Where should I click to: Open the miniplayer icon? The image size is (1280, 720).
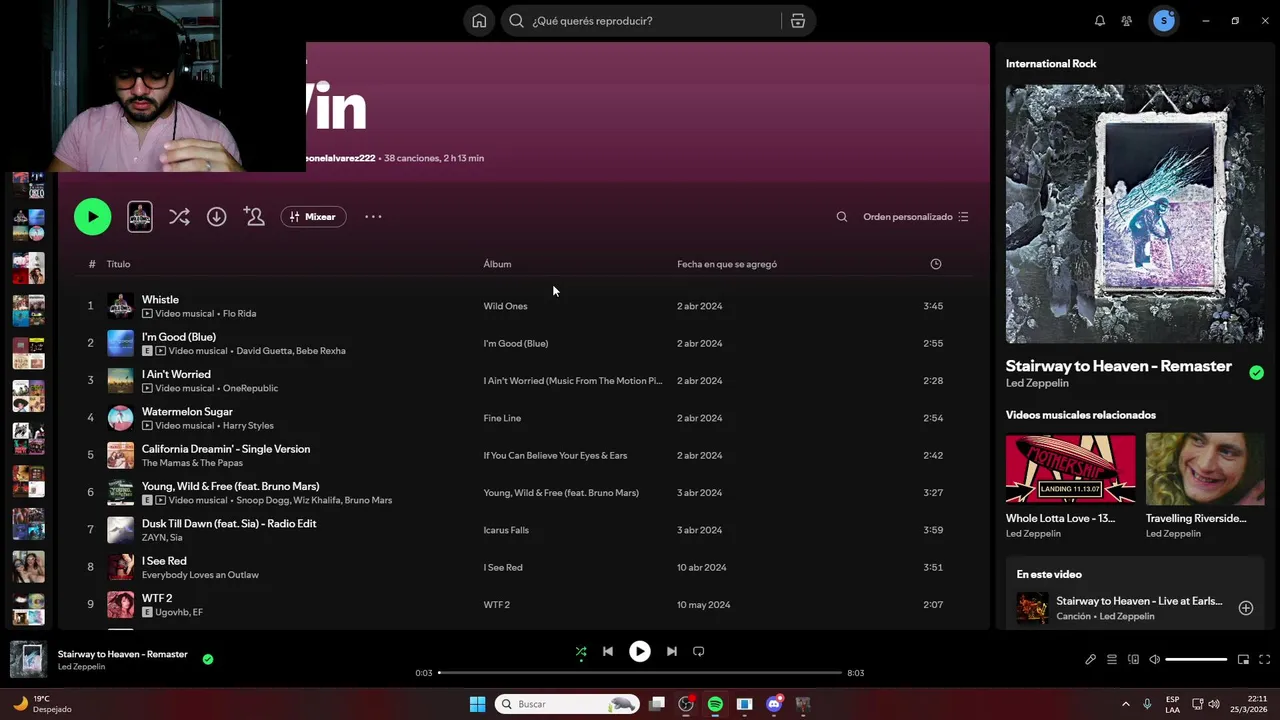pyautogui.click(x=1244, y=660)
